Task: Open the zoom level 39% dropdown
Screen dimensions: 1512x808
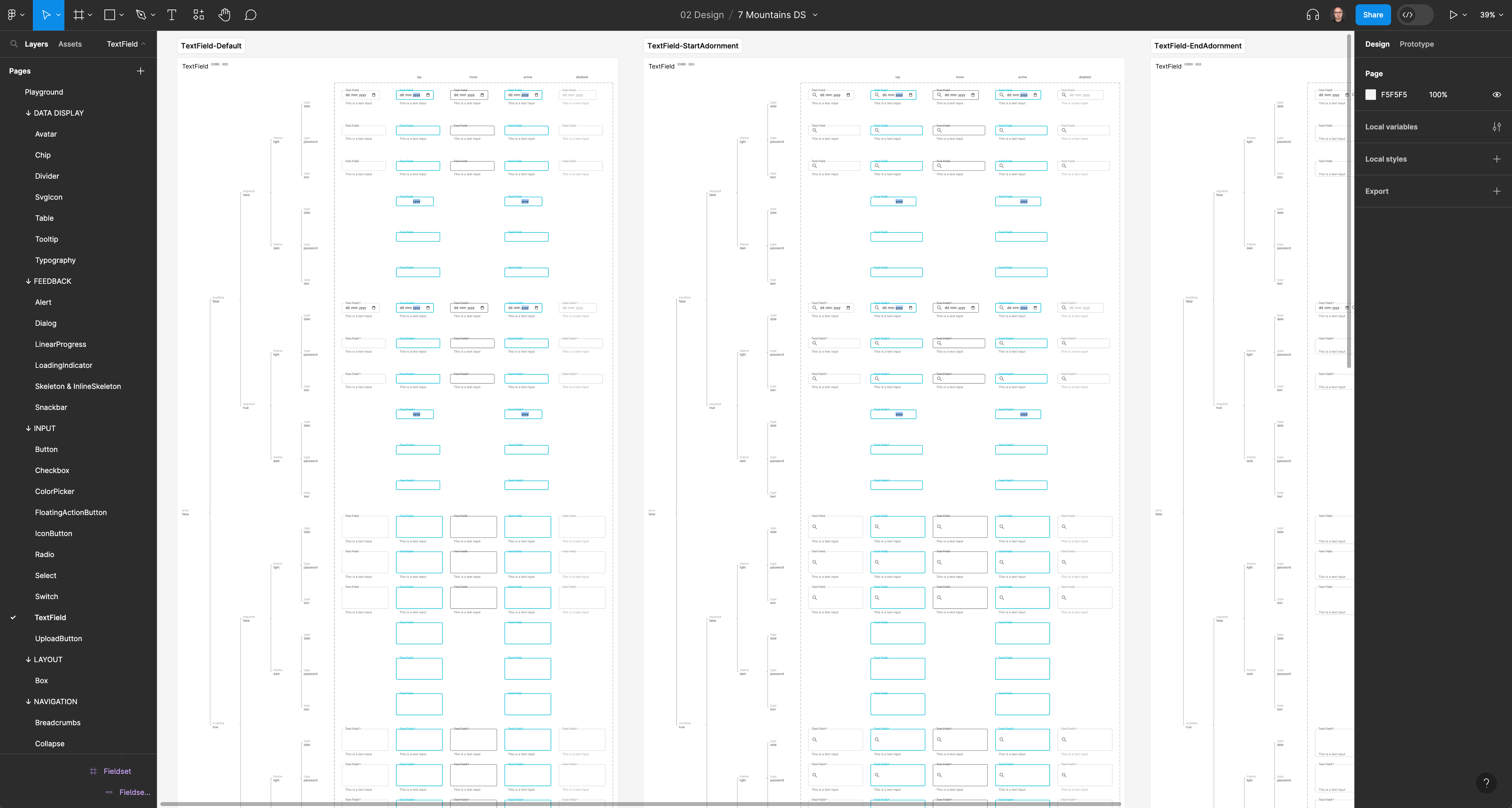Action: tap(1490, 15)
